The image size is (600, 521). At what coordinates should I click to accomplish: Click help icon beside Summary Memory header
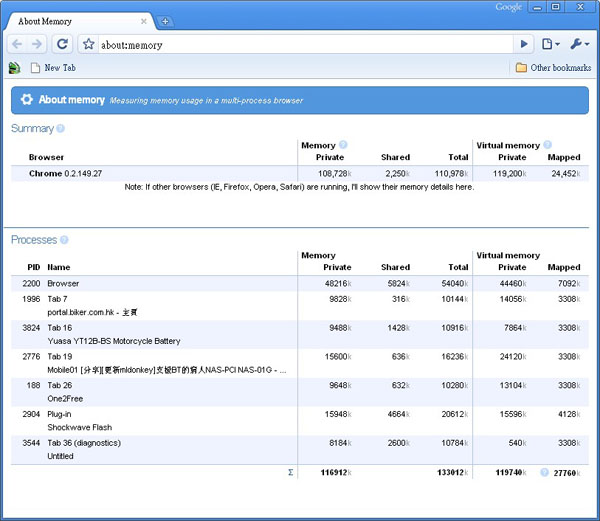pyautogui.click(x=343, y=145)
